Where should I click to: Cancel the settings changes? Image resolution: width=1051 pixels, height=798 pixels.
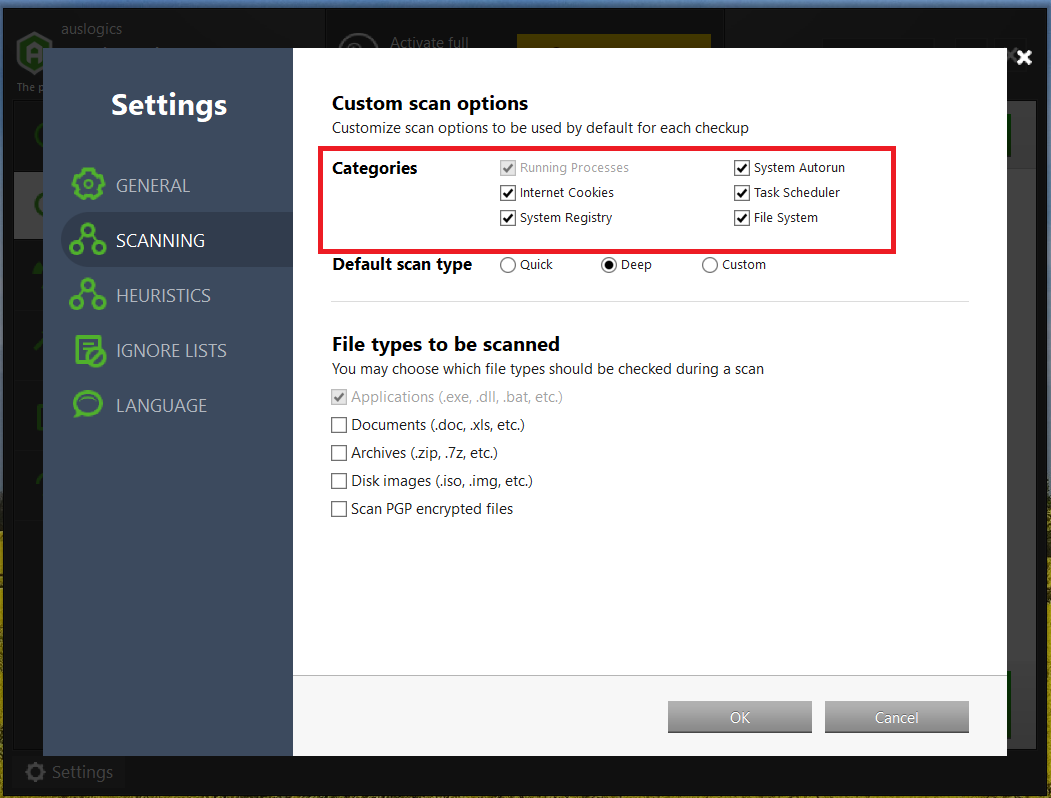pyautogui.click(x=896, y=717)
